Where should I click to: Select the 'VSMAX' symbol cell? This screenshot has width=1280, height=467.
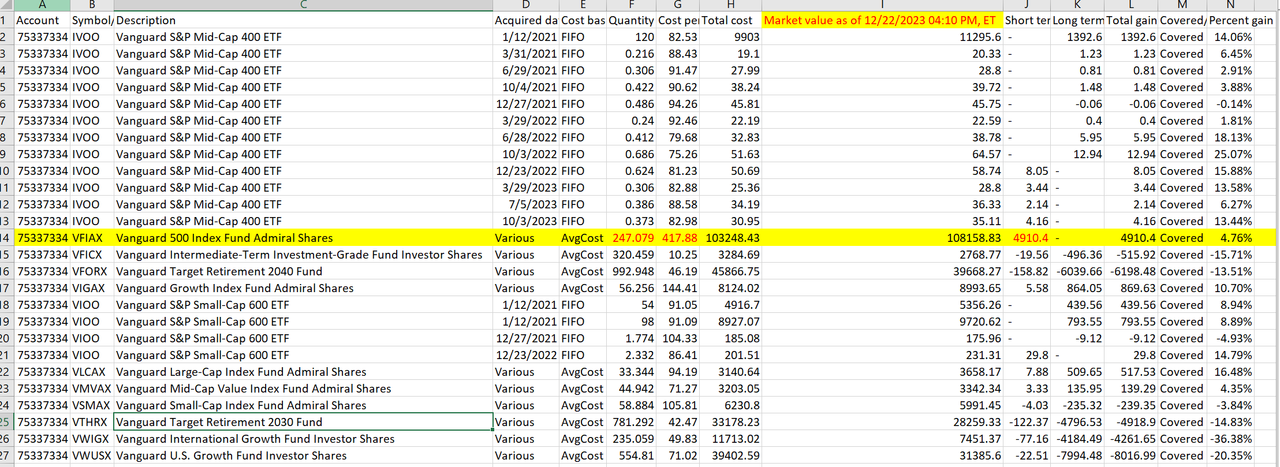(x=91, y=405)
